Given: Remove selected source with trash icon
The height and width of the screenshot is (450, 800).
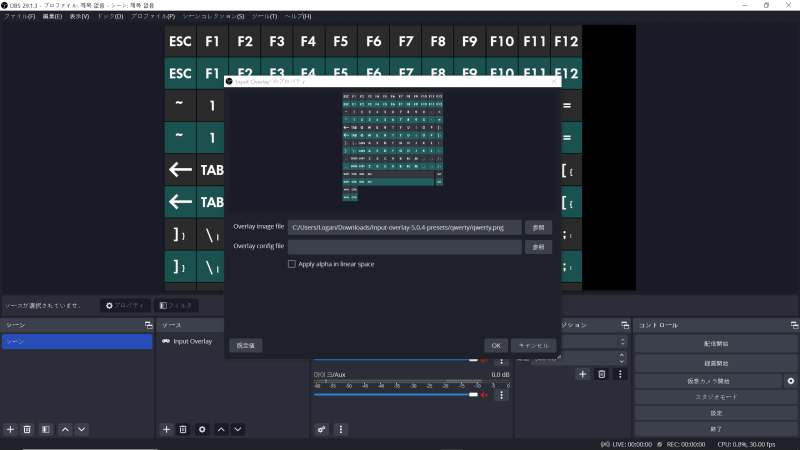Looking at the screenshot, I should [183, 429].
